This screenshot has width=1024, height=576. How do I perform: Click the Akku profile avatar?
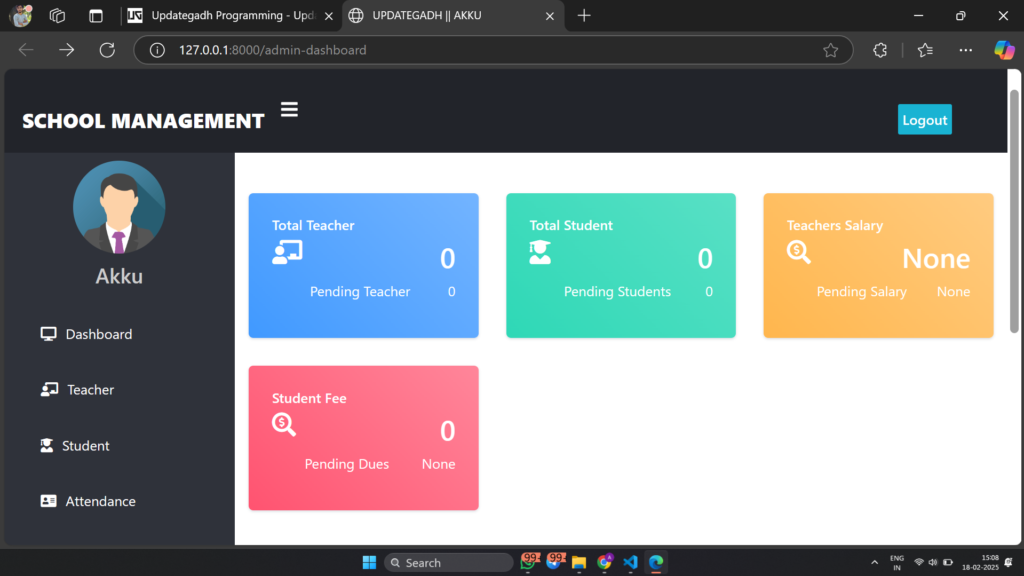[x=119, y=207]
